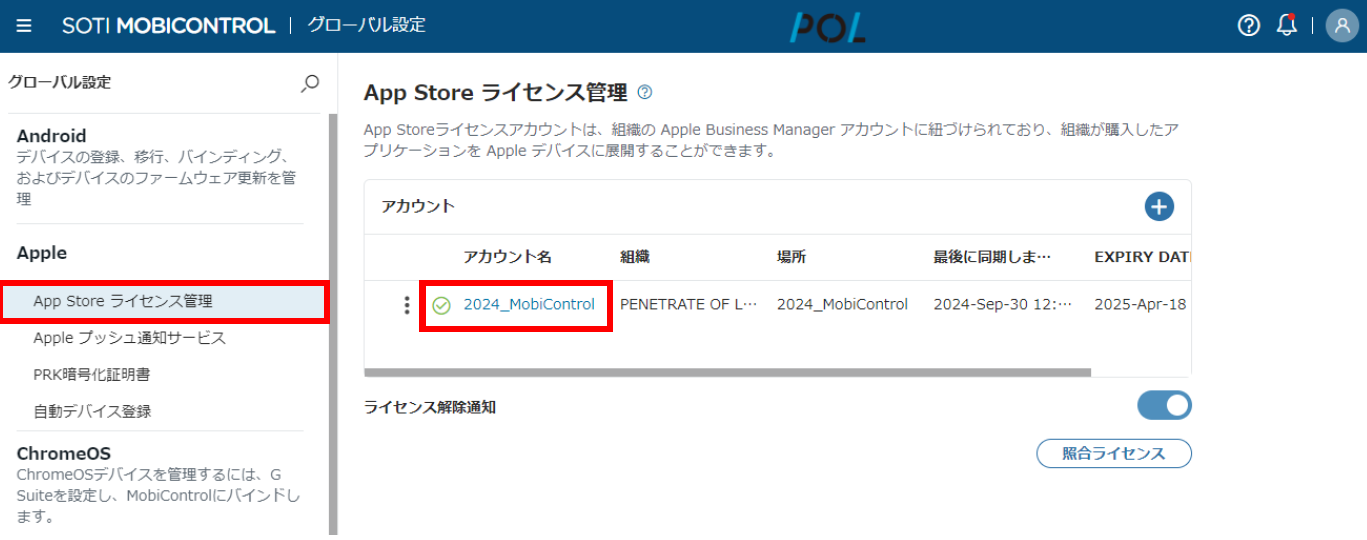Click the SOTI MOBICONTROL brand title

(168, 26)
